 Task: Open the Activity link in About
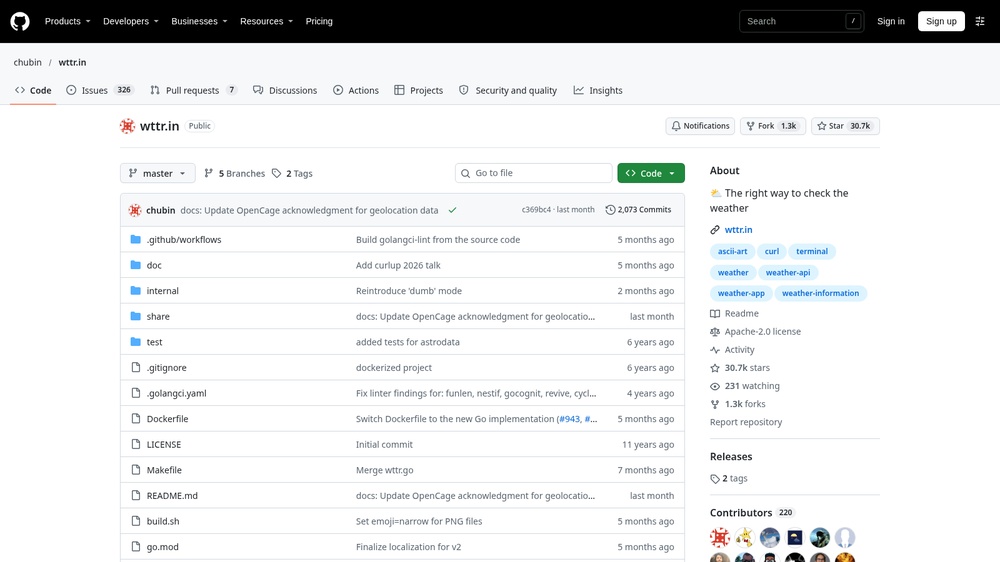(x=732, y=350)
